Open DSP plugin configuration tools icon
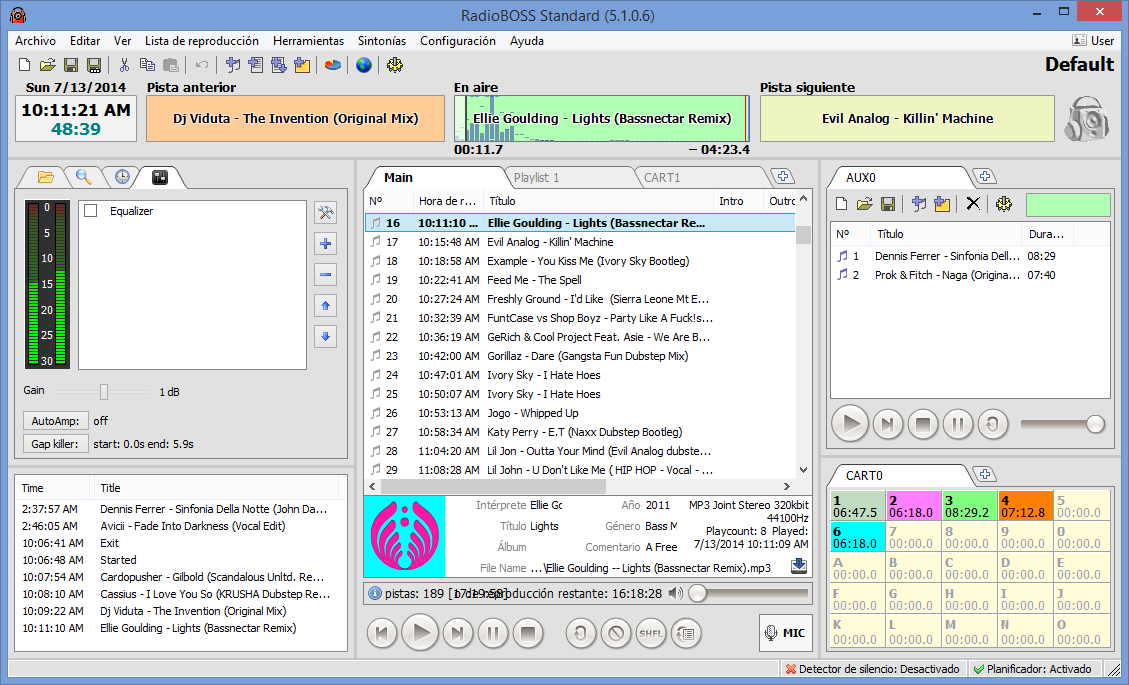This screenshot has width=1129, height=685. coord(325,212)
